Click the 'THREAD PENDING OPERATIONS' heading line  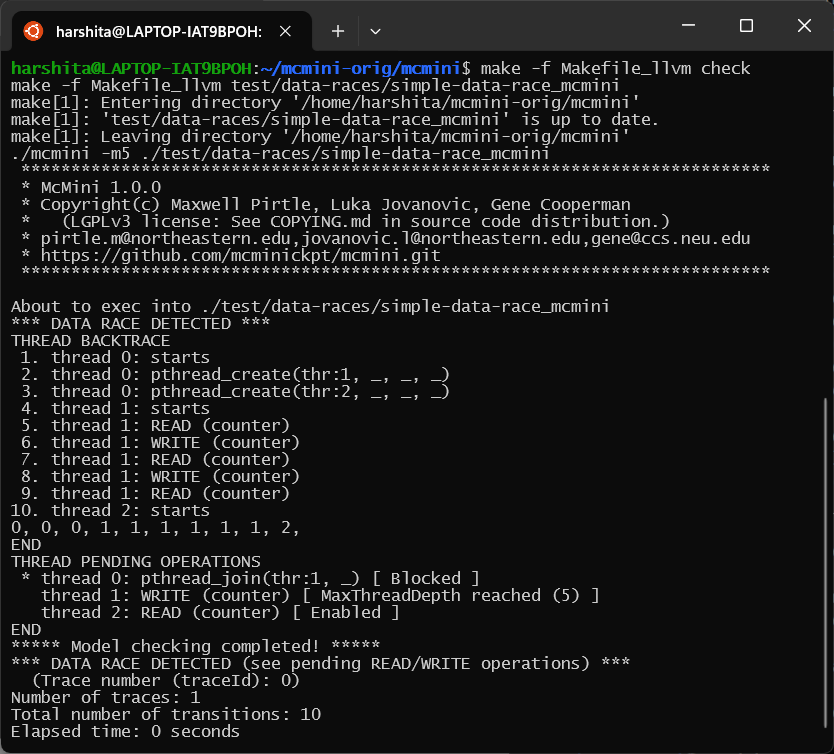(136, 562)
